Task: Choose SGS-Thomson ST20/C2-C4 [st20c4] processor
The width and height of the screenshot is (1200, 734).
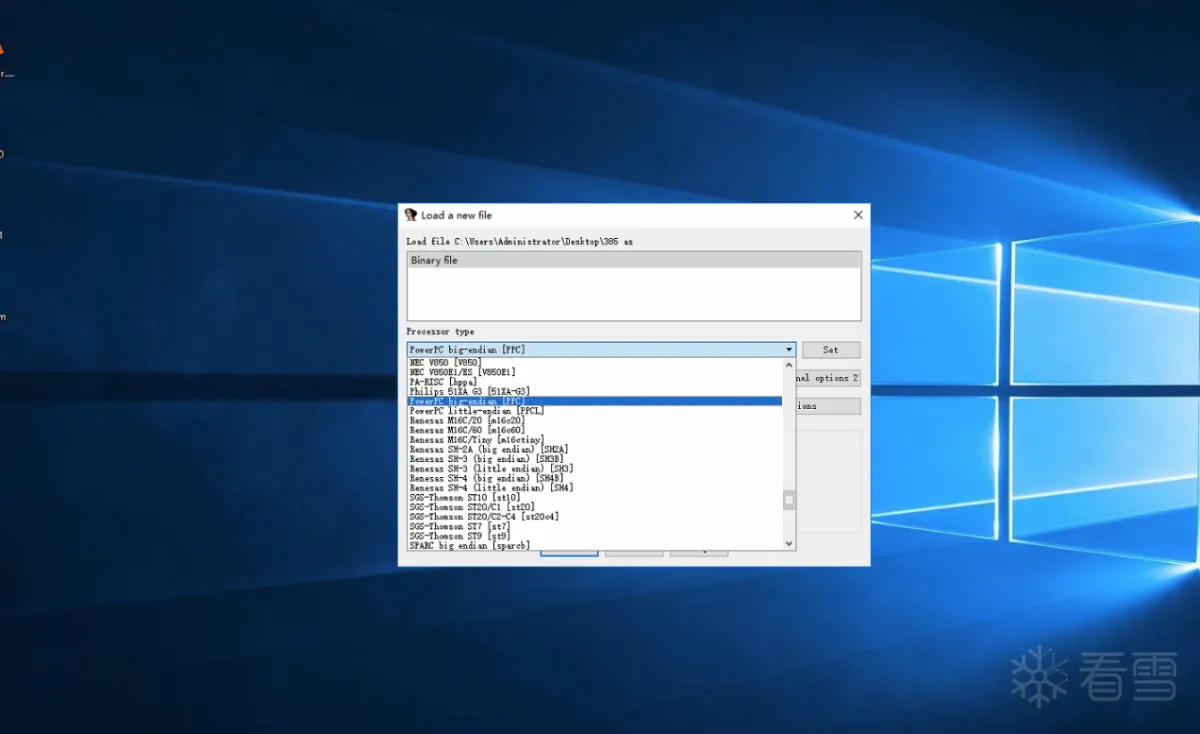Action: 595,517
